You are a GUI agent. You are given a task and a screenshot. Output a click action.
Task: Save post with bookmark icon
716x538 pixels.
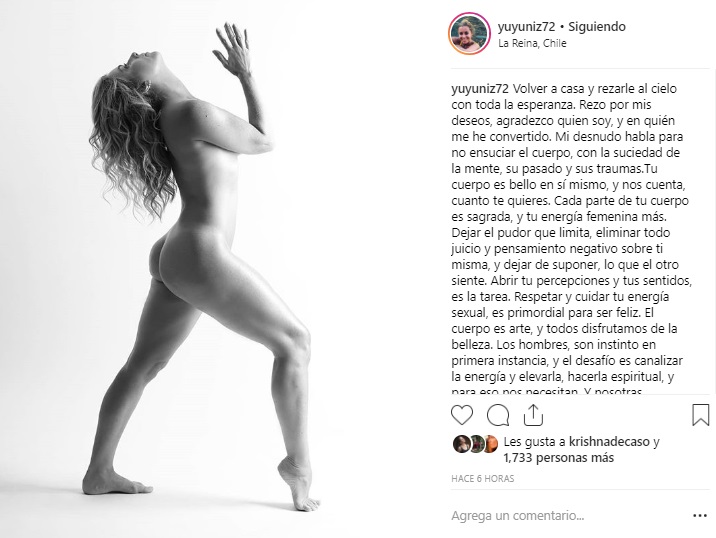coord(700,415)
